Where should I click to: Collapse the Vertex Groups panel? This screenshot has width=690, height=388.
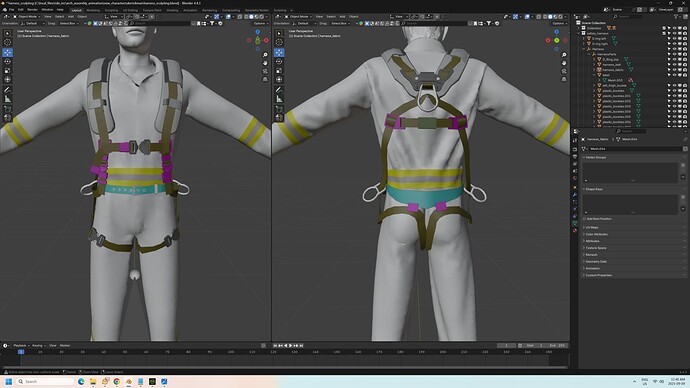click(x=595, y=157)
